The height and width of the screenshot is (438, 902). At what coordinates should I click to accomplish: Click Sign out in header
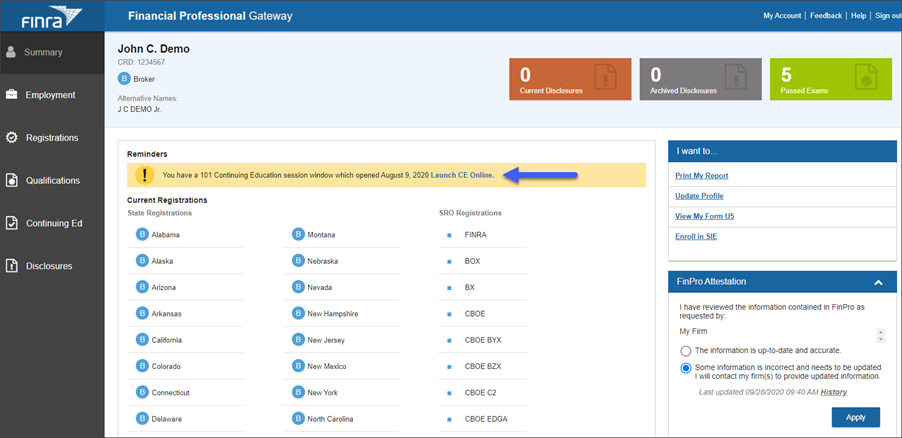click(x=888, y=16)
